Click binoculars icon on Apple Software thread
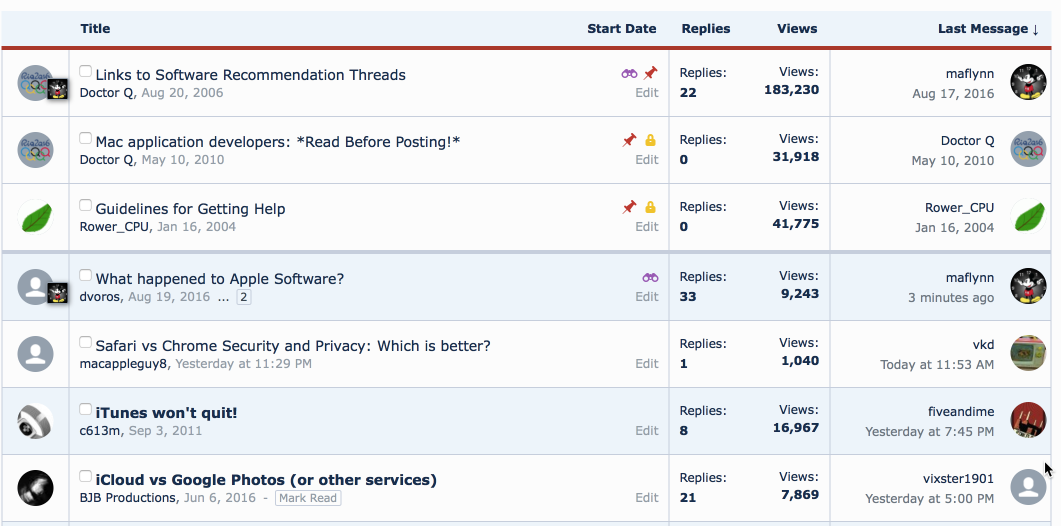Image resolution: width=1061 pixels, height=526 pixels. pos(650,278)
